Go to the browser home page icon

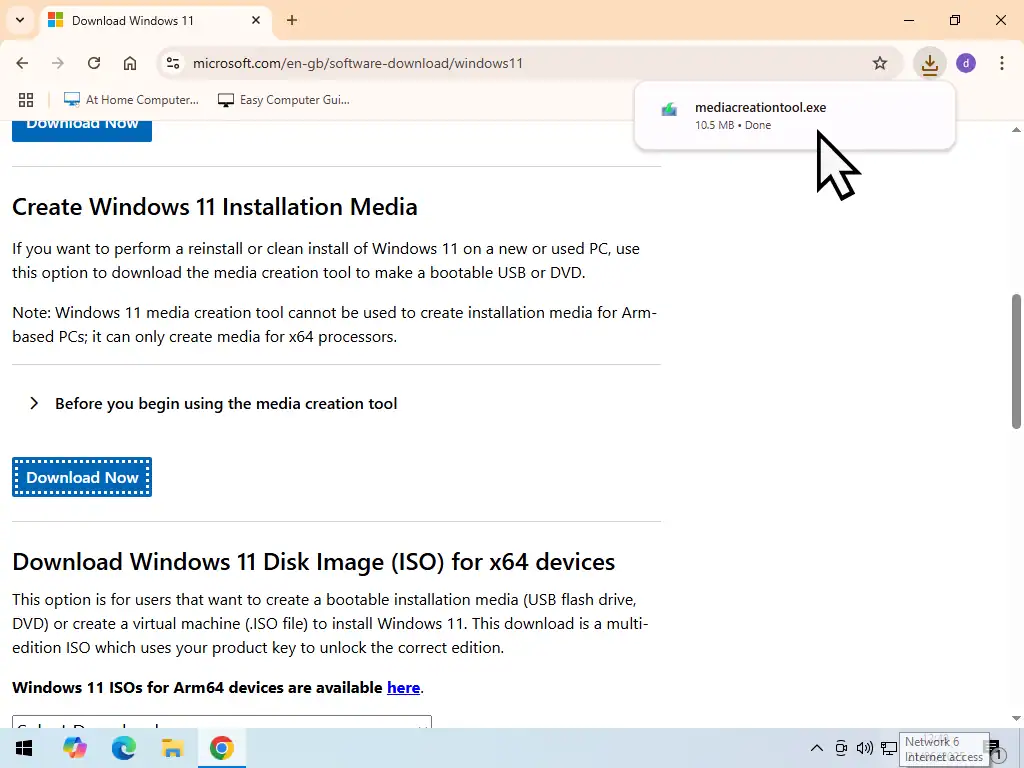130,63
